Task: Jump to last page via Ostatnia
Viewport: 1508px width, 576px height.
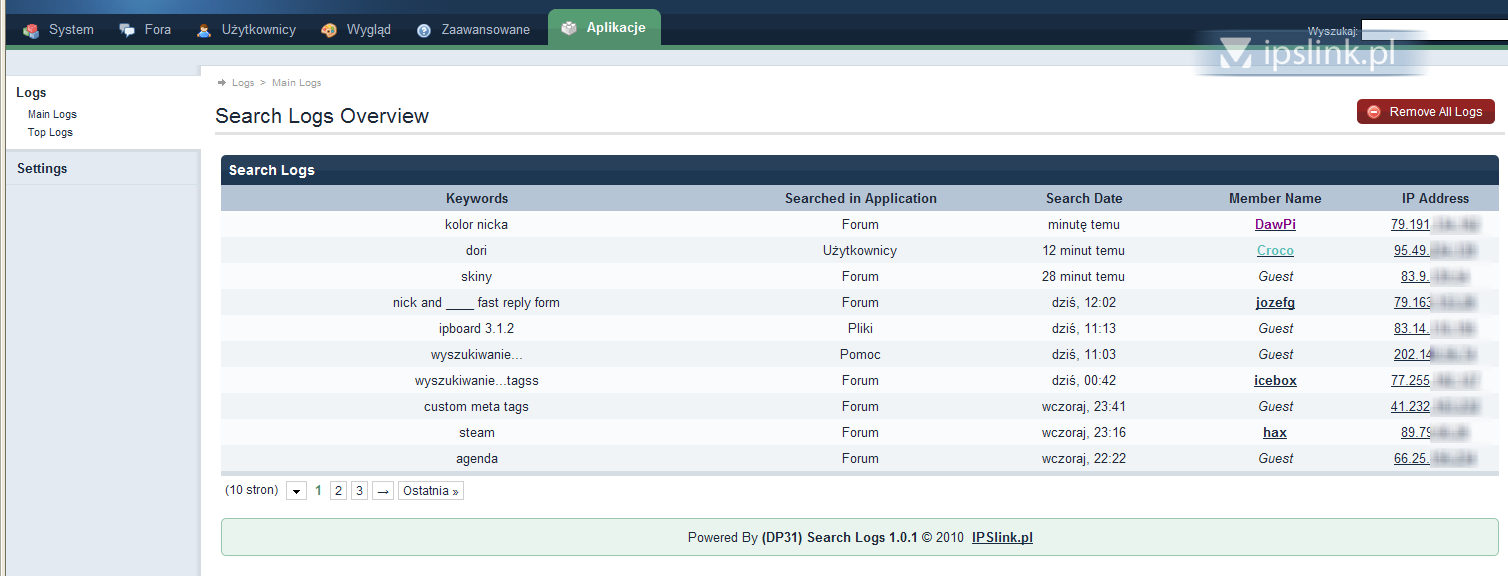Action: click(x=430, y=491)
